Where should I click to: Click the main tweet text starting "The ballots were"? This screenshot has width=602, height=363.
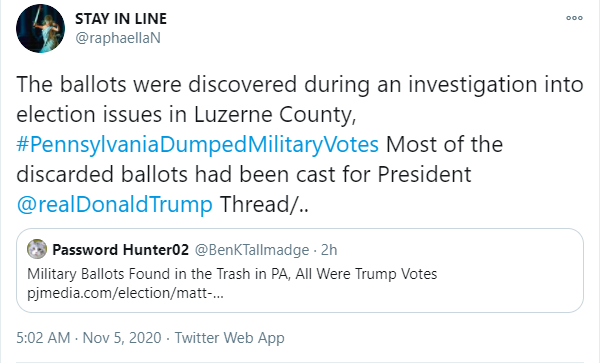coord(300,144)
